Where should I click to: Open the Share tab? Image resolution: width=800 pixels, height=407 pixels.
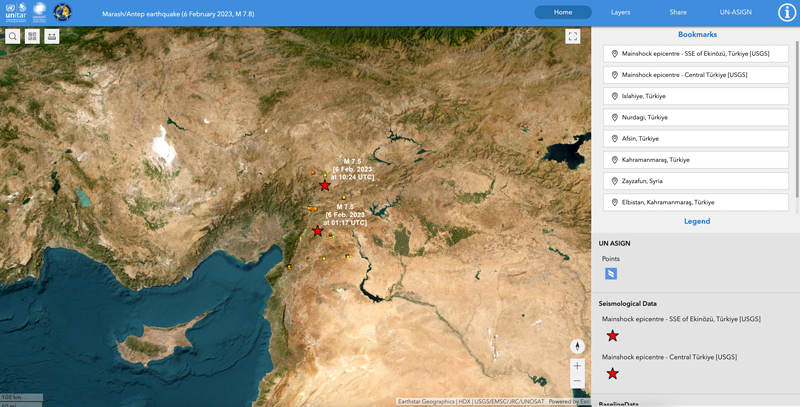pos(678,12)
